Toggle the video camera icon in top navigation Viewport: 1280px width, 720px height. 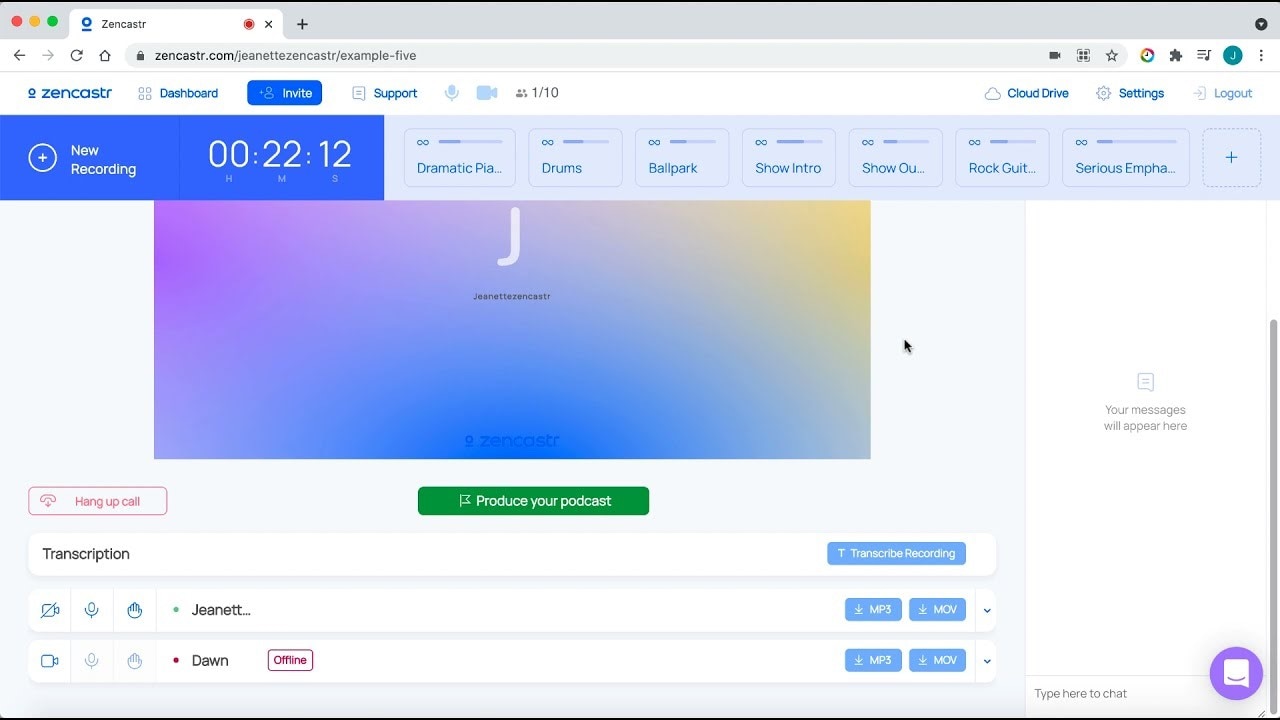point(487,93)
